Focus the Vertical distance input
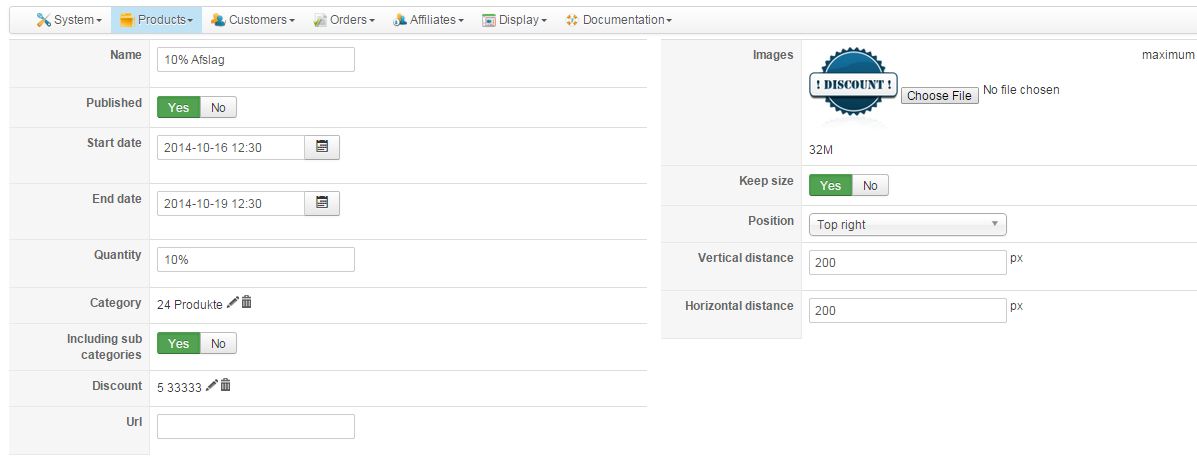The image size is (1197, 458). (x=907, y=262)
